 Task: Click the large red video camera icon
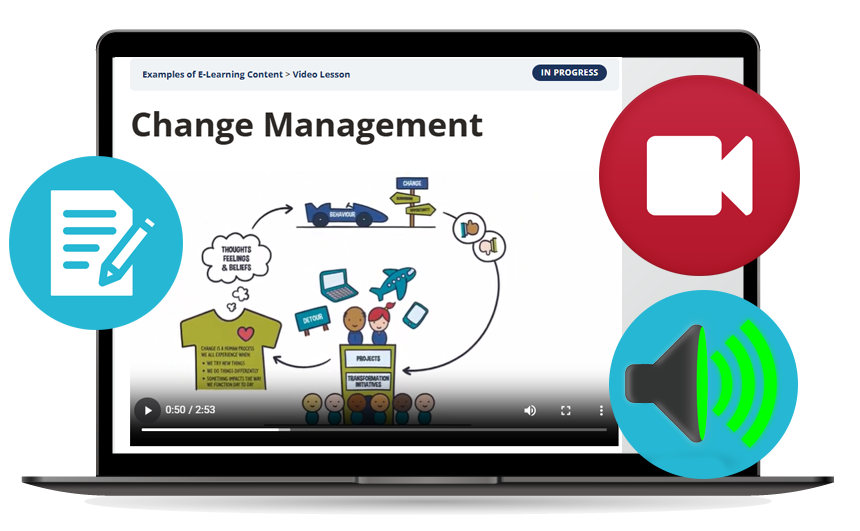click(698, 175)
